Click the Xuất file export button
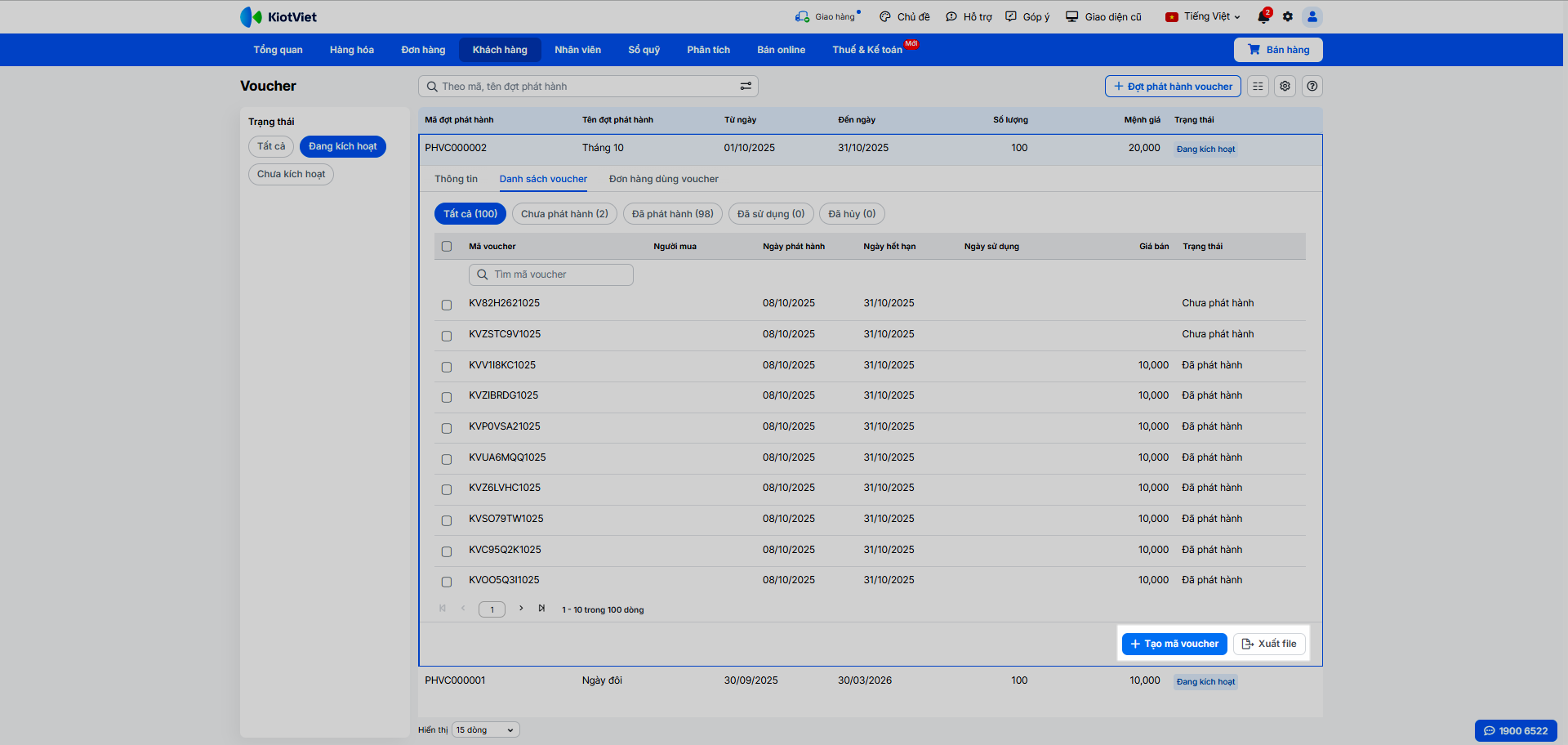 click(x=1269, y=644)
